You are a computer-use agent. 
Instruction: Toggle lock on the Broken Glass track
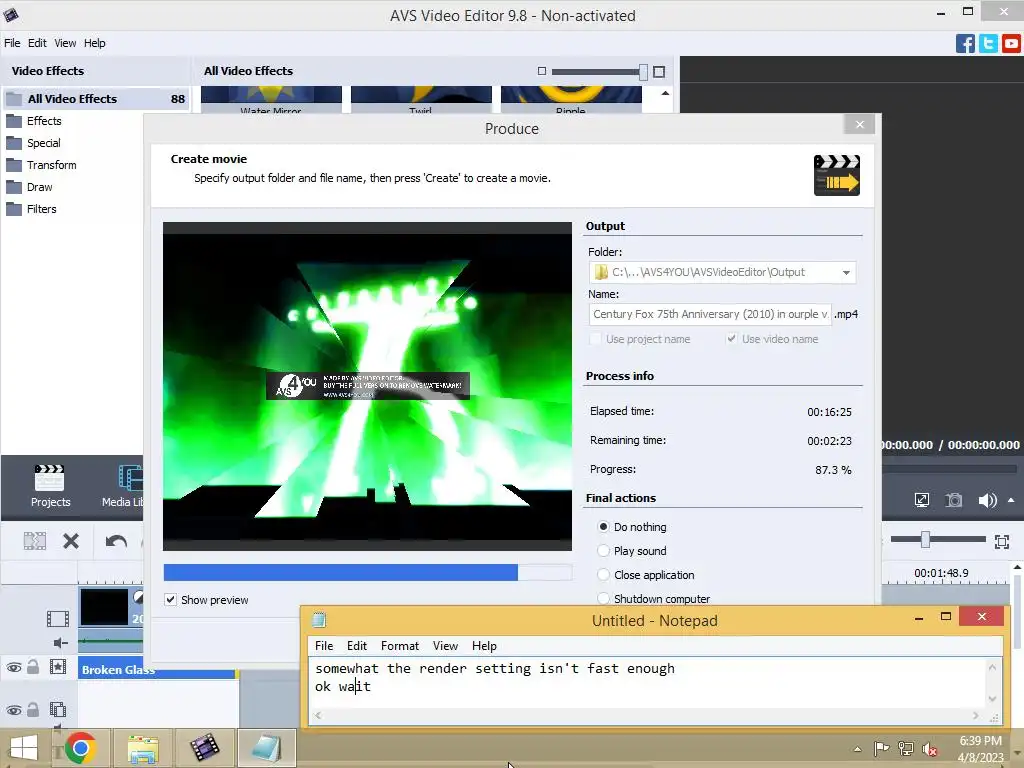coord(33,667)
